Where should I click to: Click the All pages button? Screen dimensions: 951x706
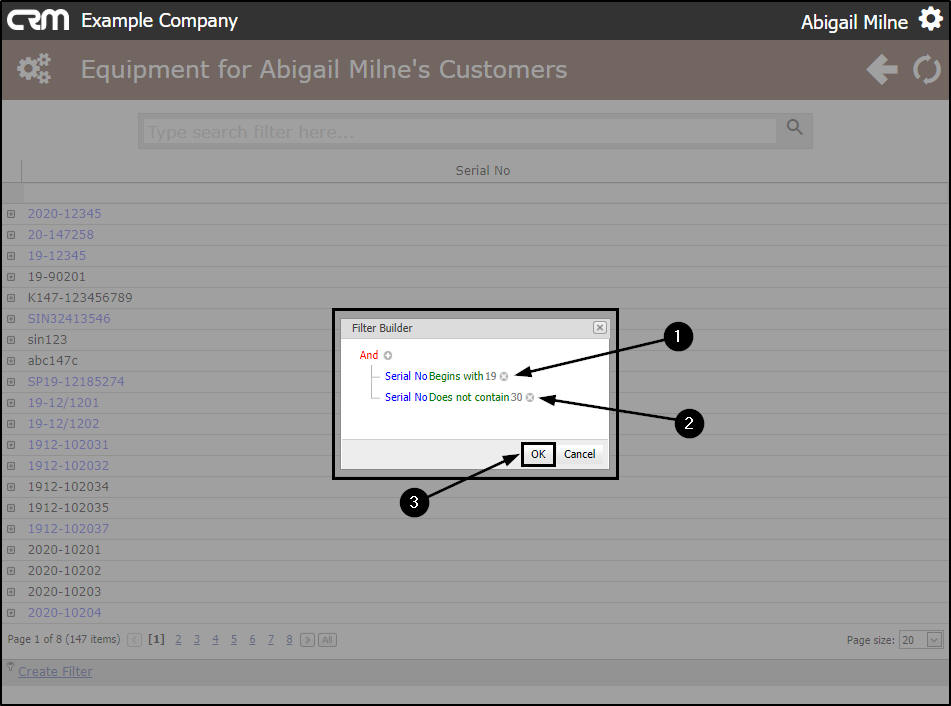click(x=328, y=640)
